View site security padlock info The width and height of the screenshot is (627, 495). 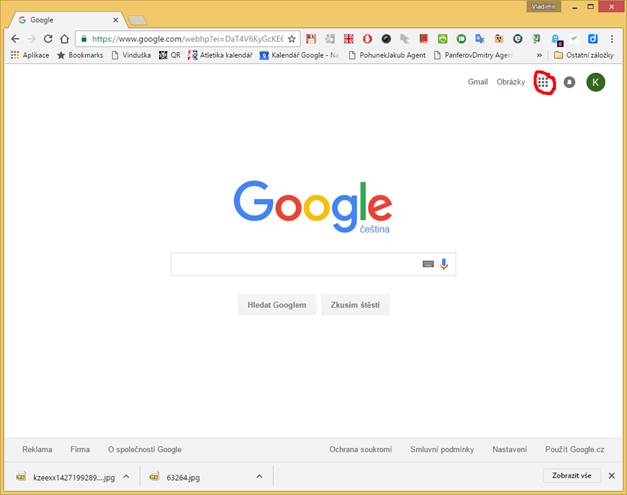(x=84, y=39)
